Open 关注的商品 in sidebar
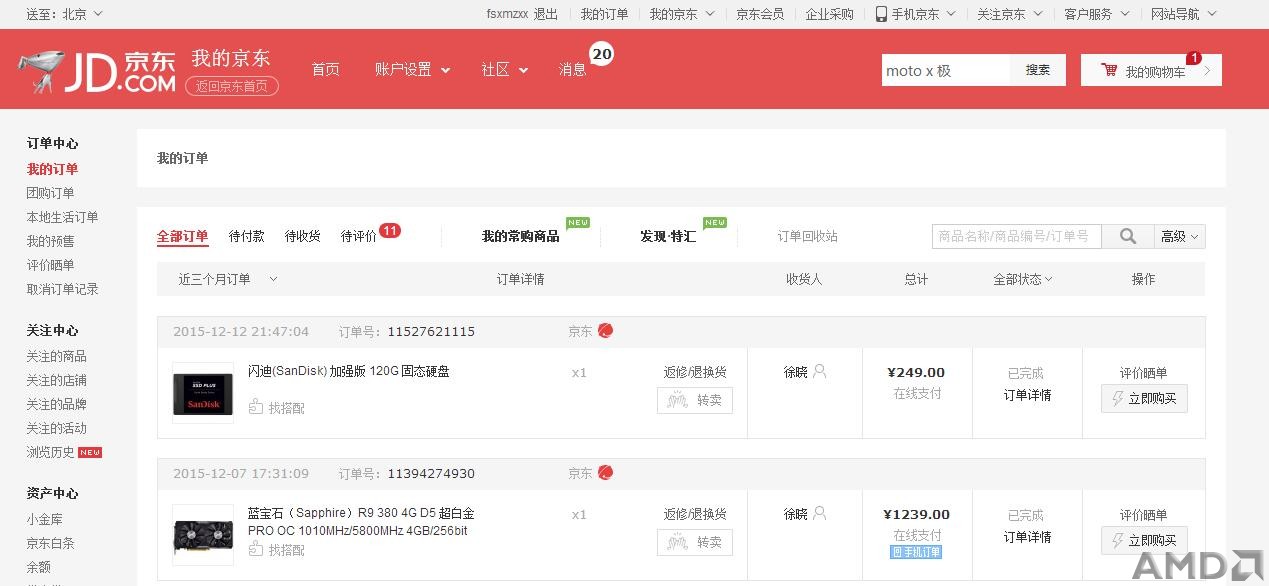The image size is (1269, 586). point(56,356)
